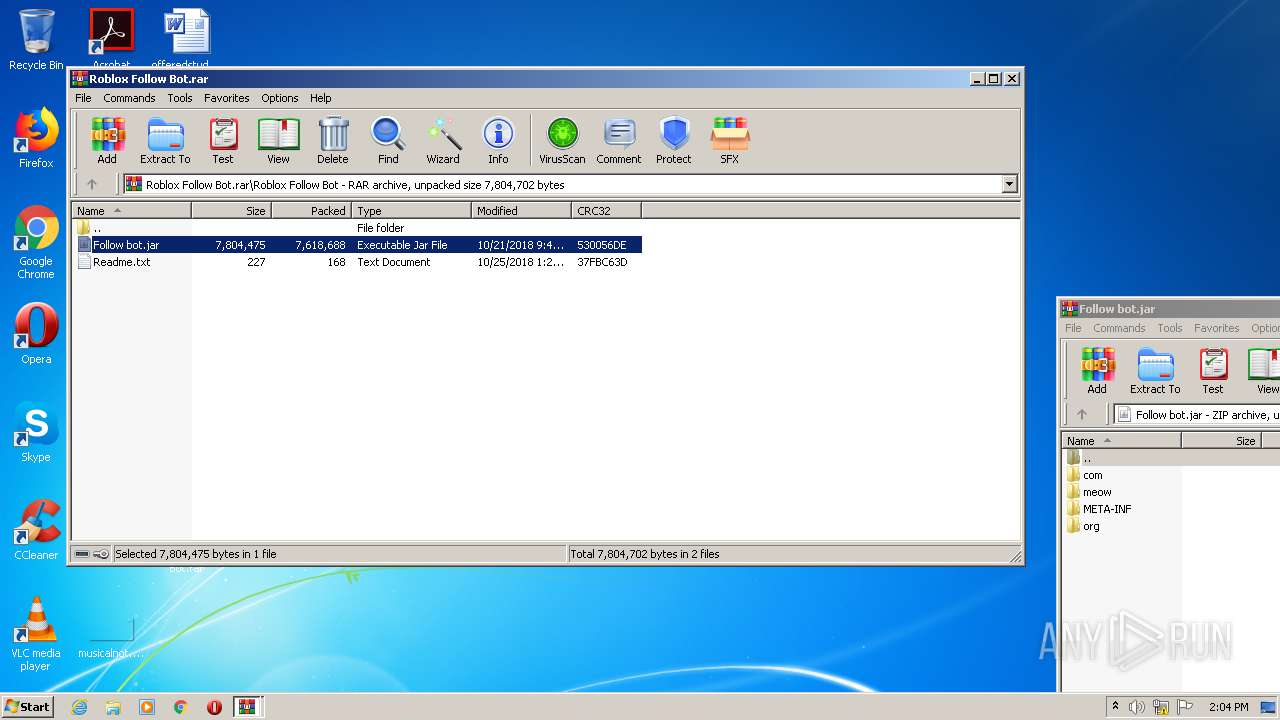Click the volume speaker tray icon
The image size is (1280, 720).
(x=1136, y=707)
